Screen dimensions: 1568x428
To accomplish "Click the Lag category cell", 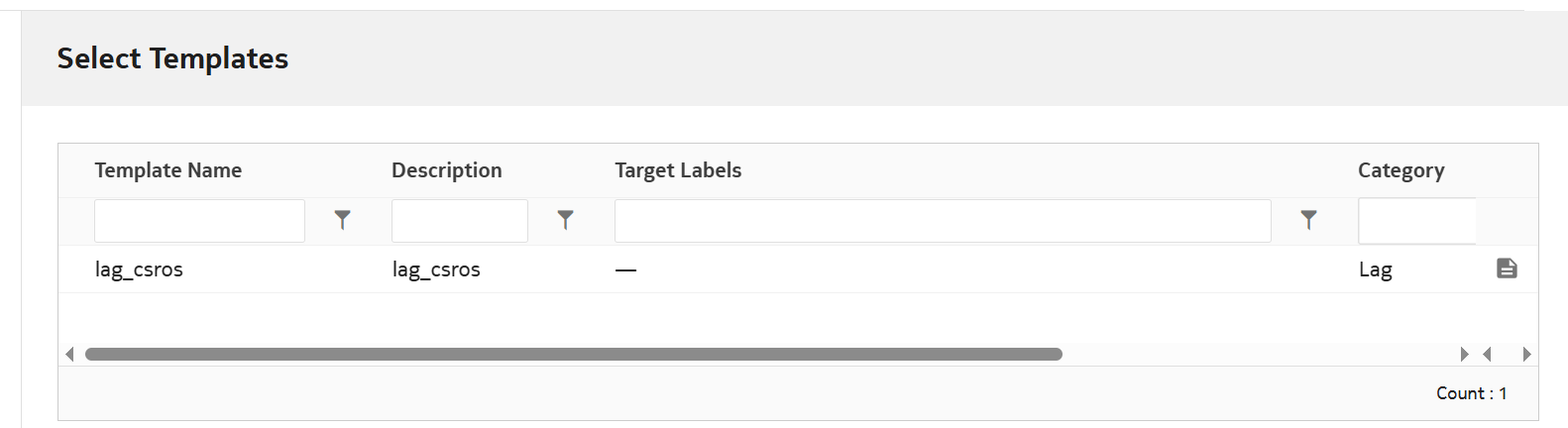I will (x=1375, y=269).
